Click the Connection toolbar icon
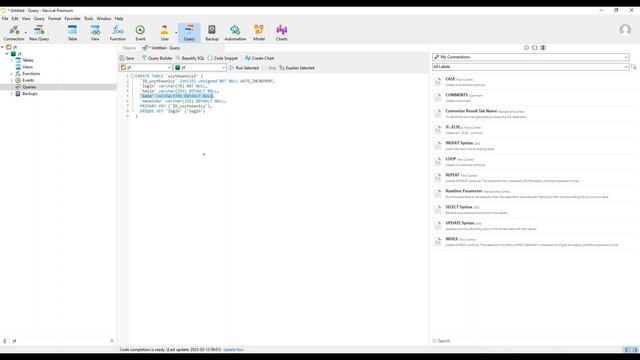The height and width of the screenshot is (360, 640). point(13,33)
